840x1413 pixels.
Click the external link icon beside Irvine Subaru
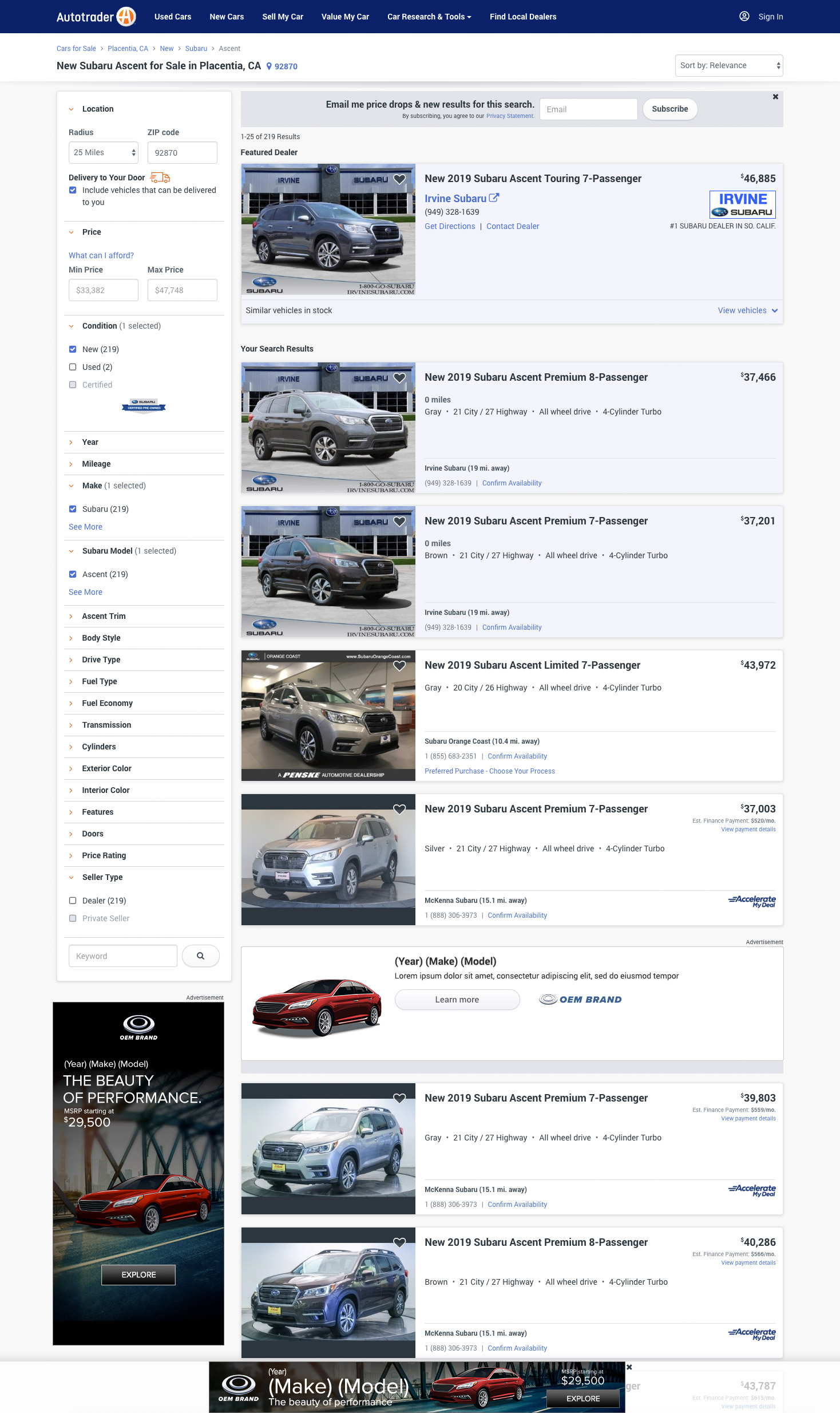(x=494, y=198)
